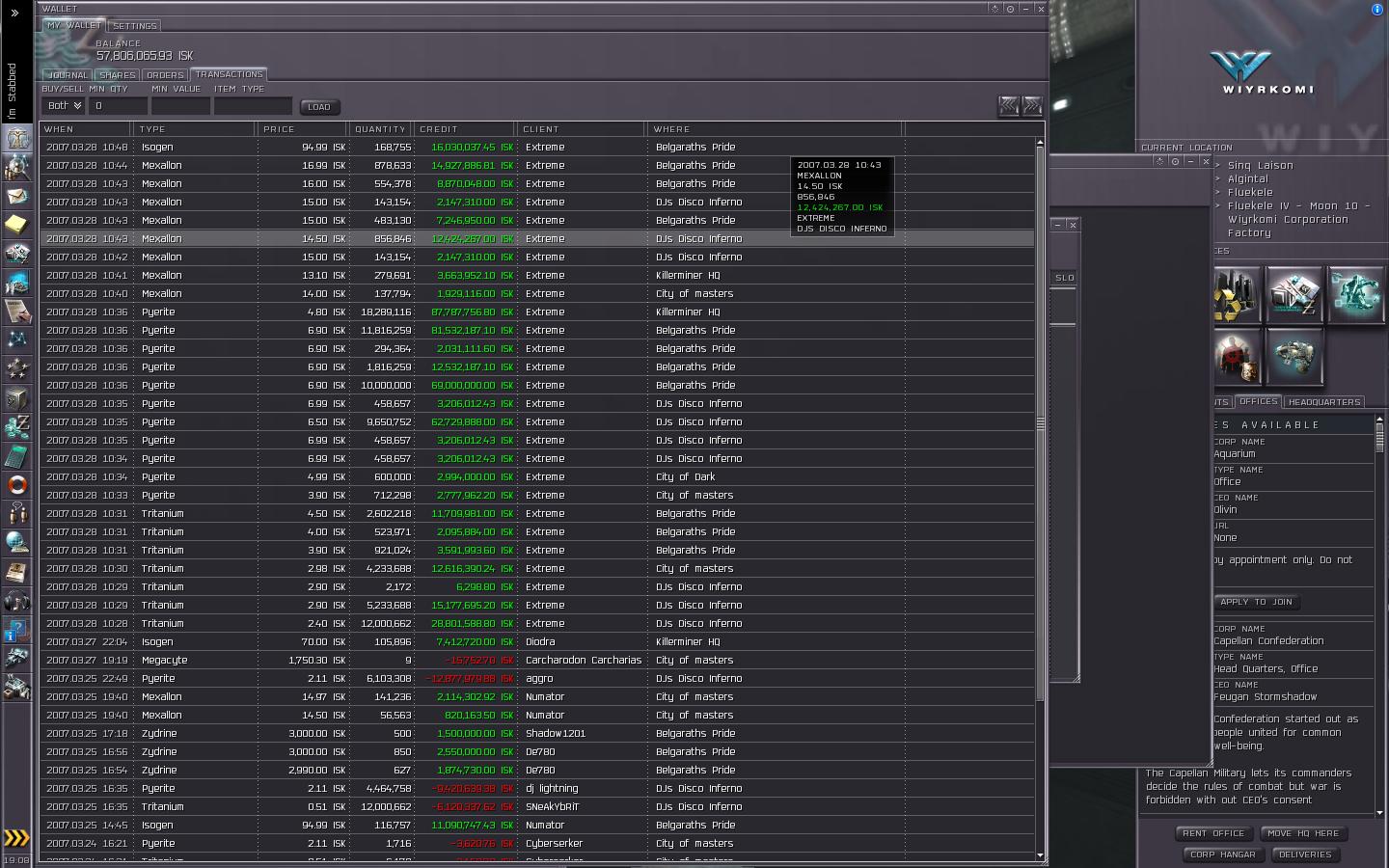Sort transactions by the Credit column header
1389x868 pixels.
click(x=465, y=129)
